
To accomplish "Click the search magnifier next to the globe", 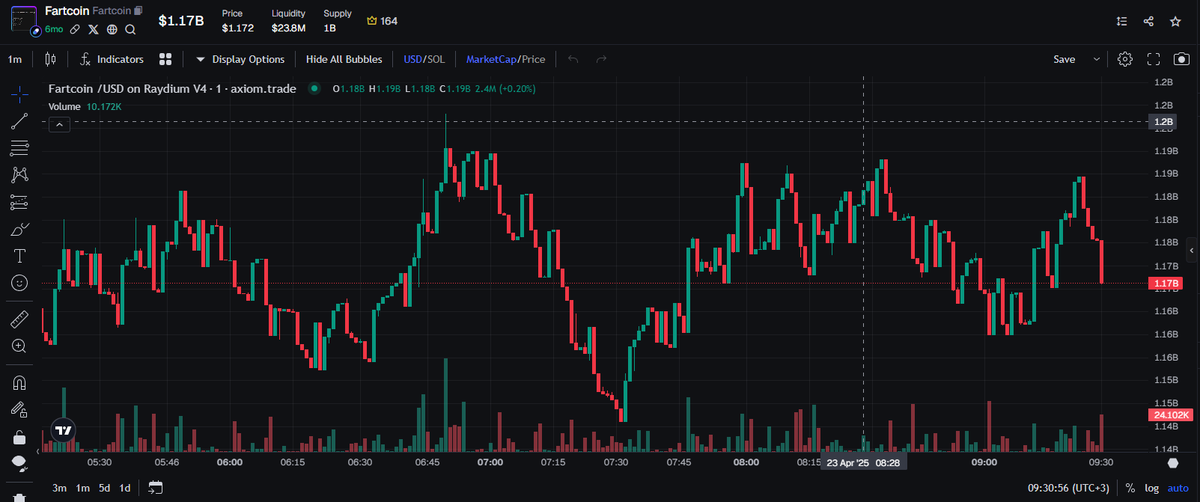I will [130, 30].
